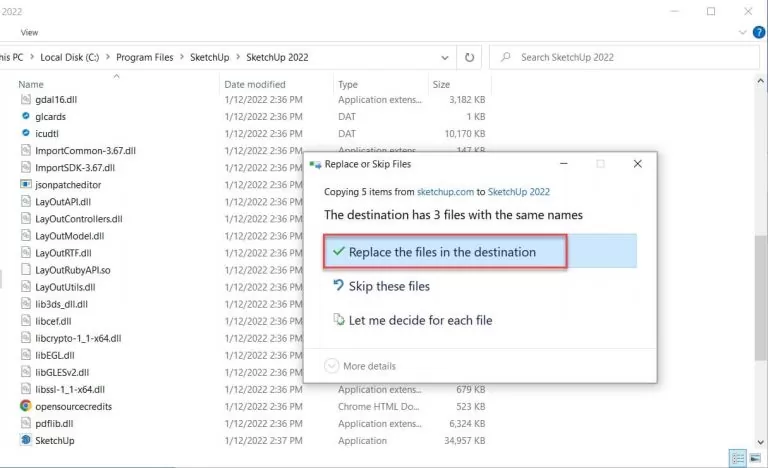Click the LayOutRubyAPI.so file icon
Image resolution: width=768 pixels, height=468 pixels.
26,270
